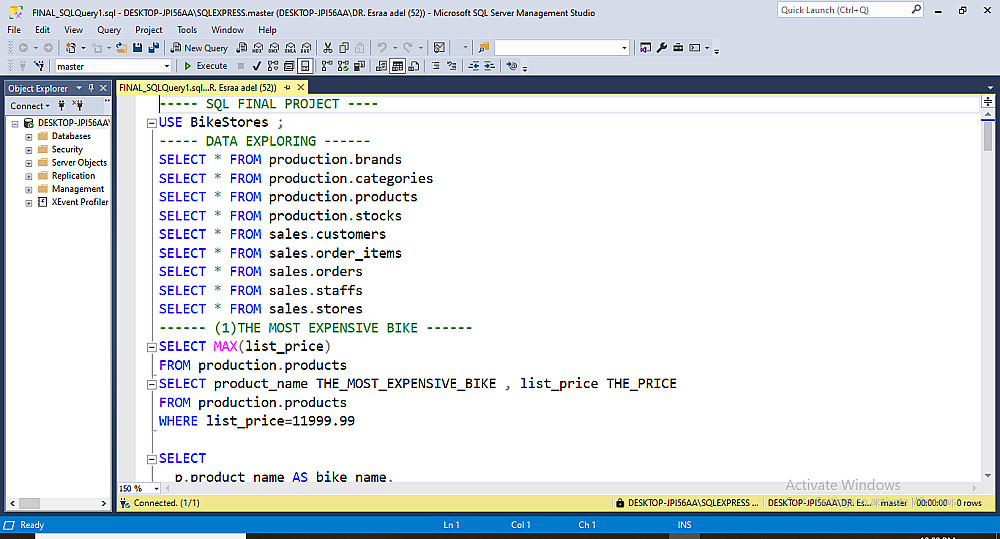Click the Change Connection icon

click(x=40, y=66)
